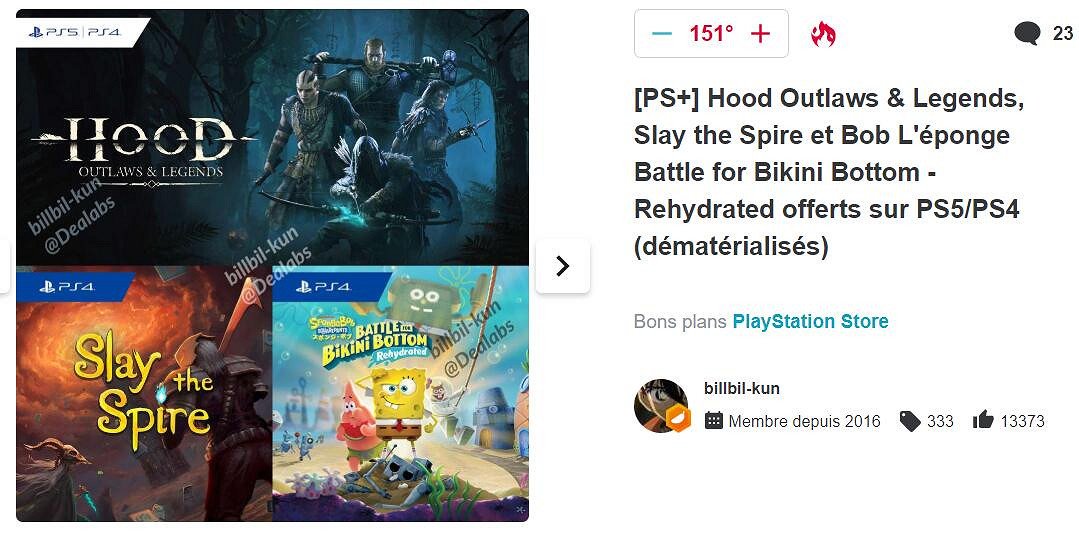
Task: Go to next image with right chevron
Action: click(x=562, y=266)
